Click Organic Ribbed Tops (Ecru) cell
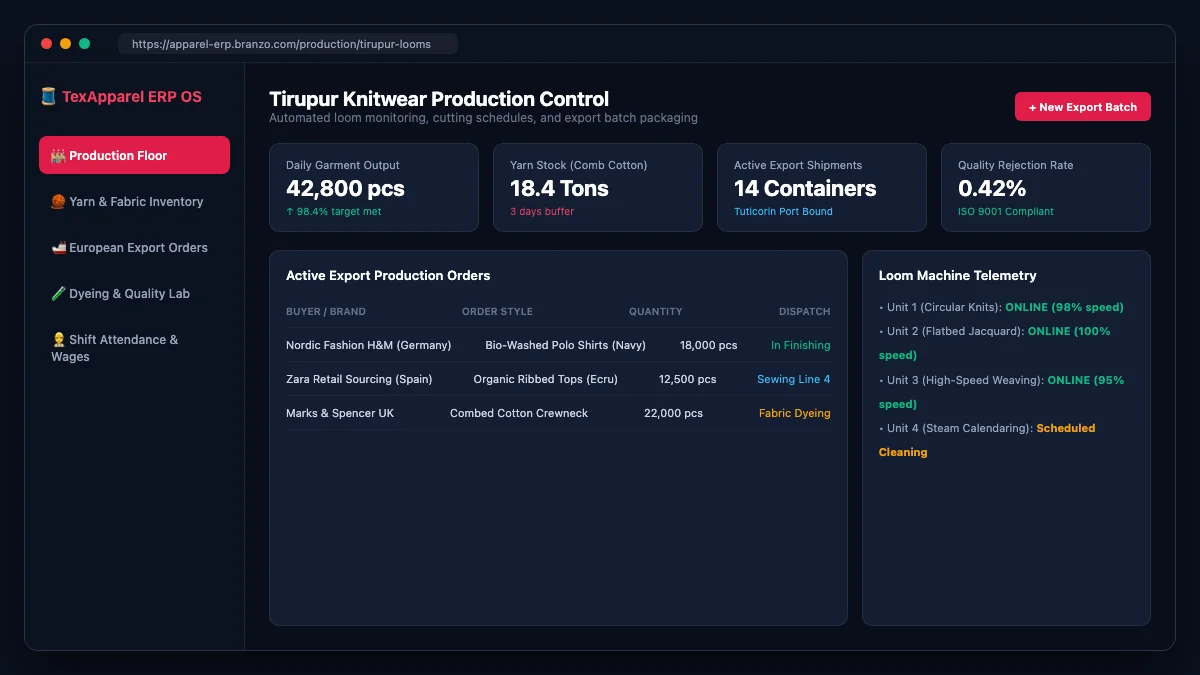1200x675 pixels. pyautogui.click(x=546, y=379)
